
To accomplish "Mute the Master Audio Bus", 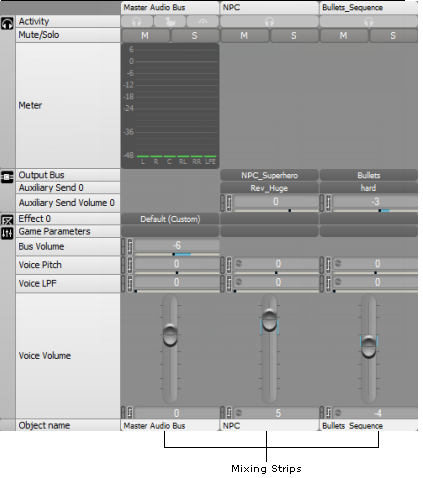I will (145, 36).
